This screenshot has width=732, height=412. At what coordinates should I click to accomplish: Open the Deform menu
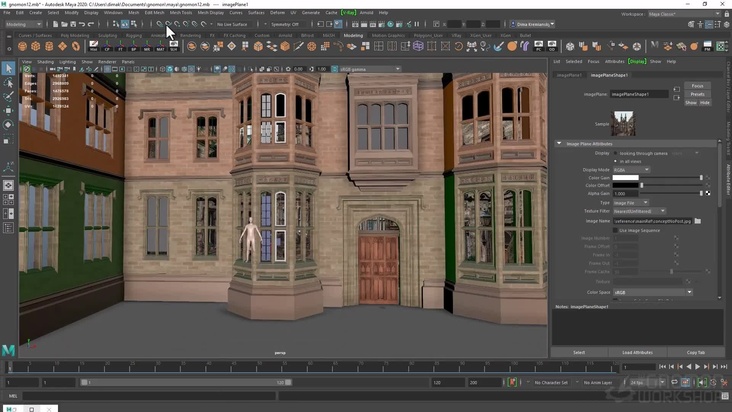pos(277,13)
